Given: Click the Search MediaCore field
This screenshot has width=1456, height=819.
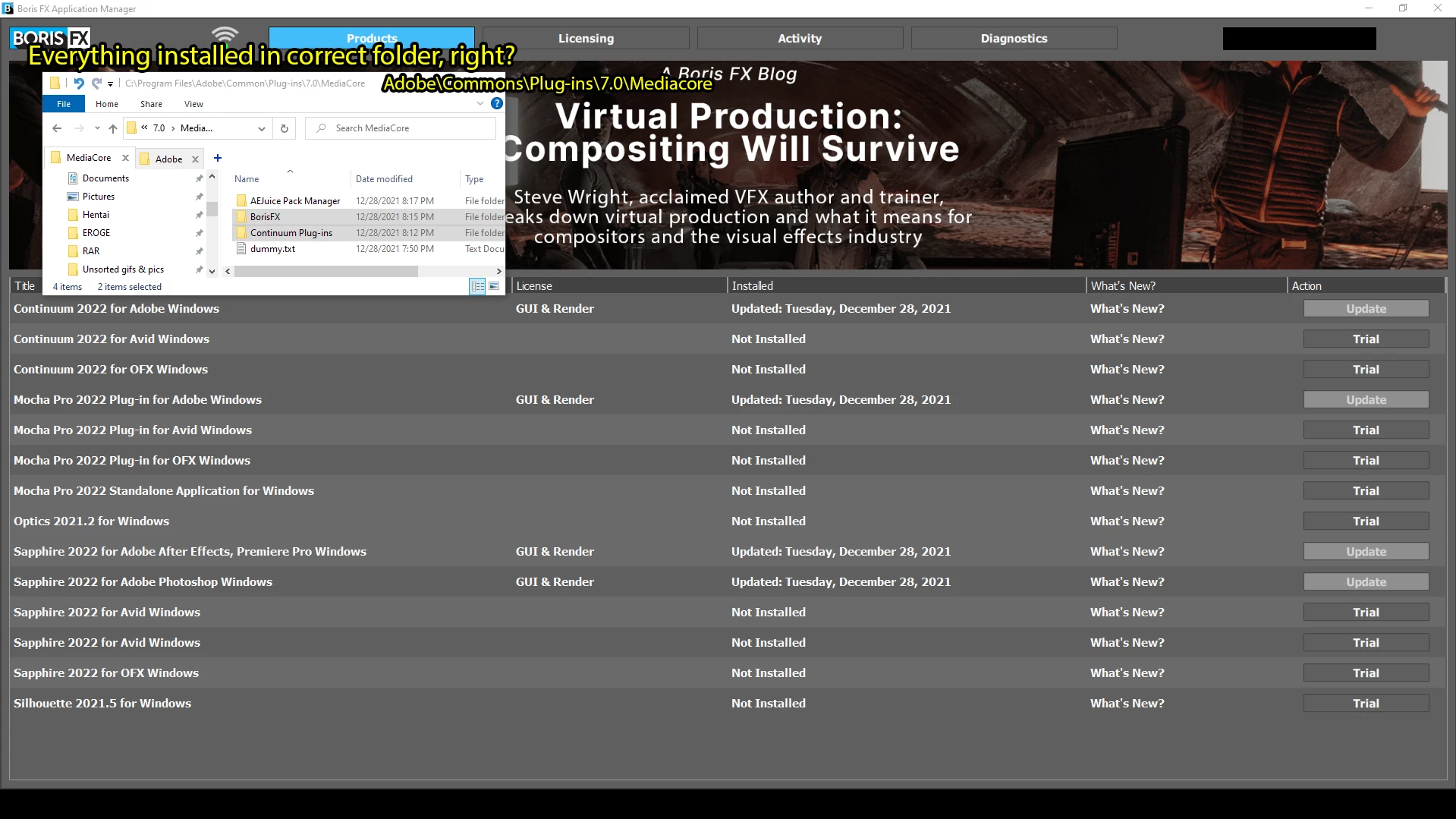Looking at the screenshot, I should pos(401,128).
